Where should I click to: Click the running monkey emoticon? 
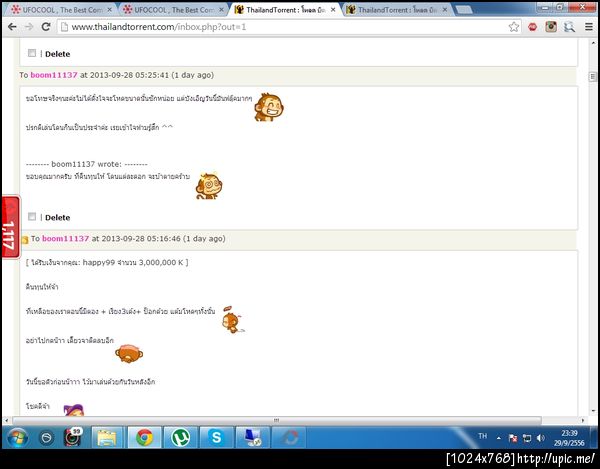[x=233, y=320]
